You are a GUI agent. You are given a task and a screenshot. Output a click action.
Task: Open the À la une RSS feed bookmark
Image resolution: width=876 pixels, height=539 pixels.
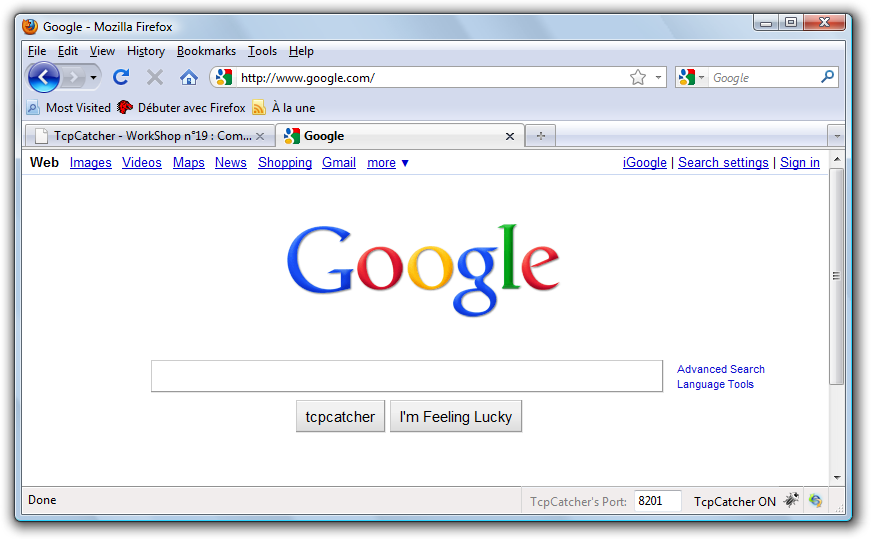(x=284, y=108)
